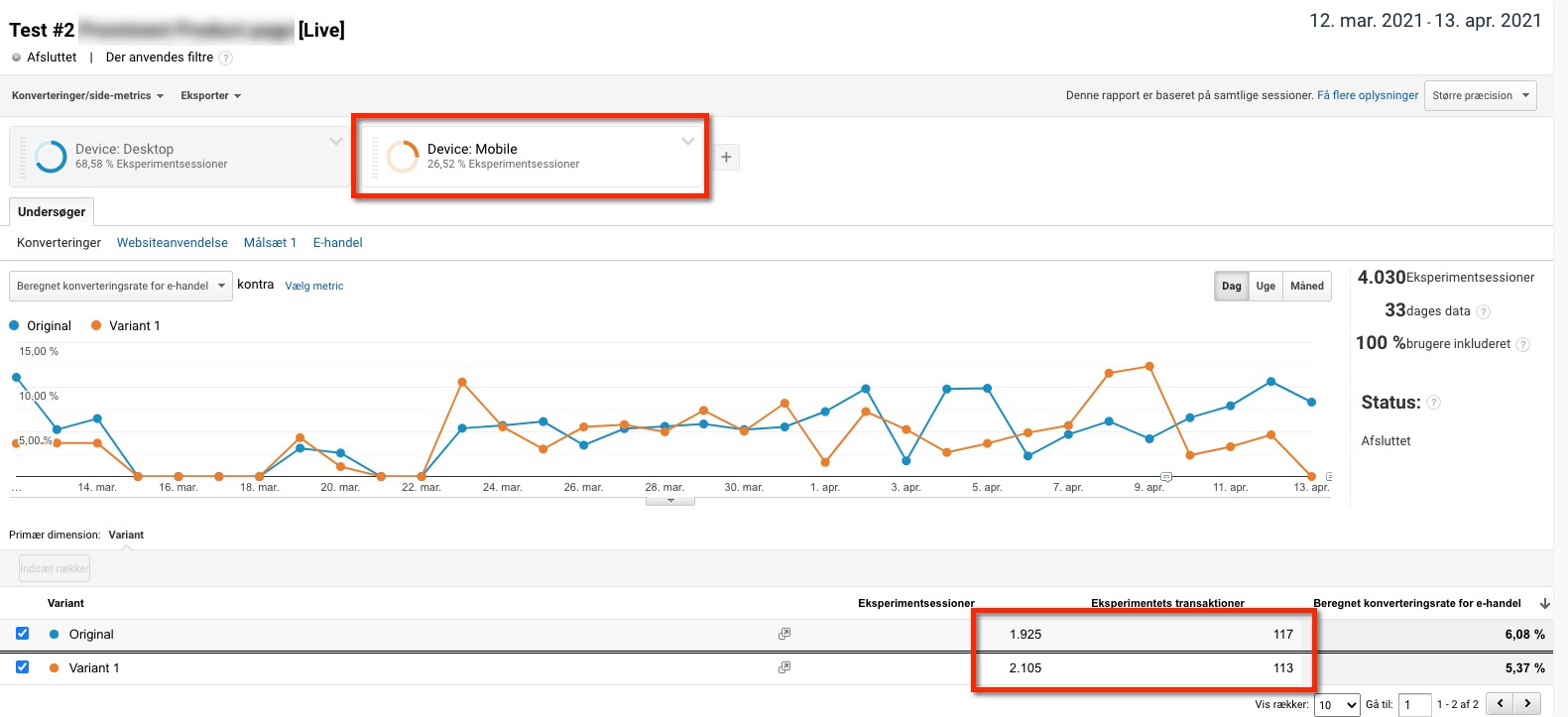This screenshot has height=717, width=1568.
Task: Go to next page using right arrow
Action: tap(1527, 704)
